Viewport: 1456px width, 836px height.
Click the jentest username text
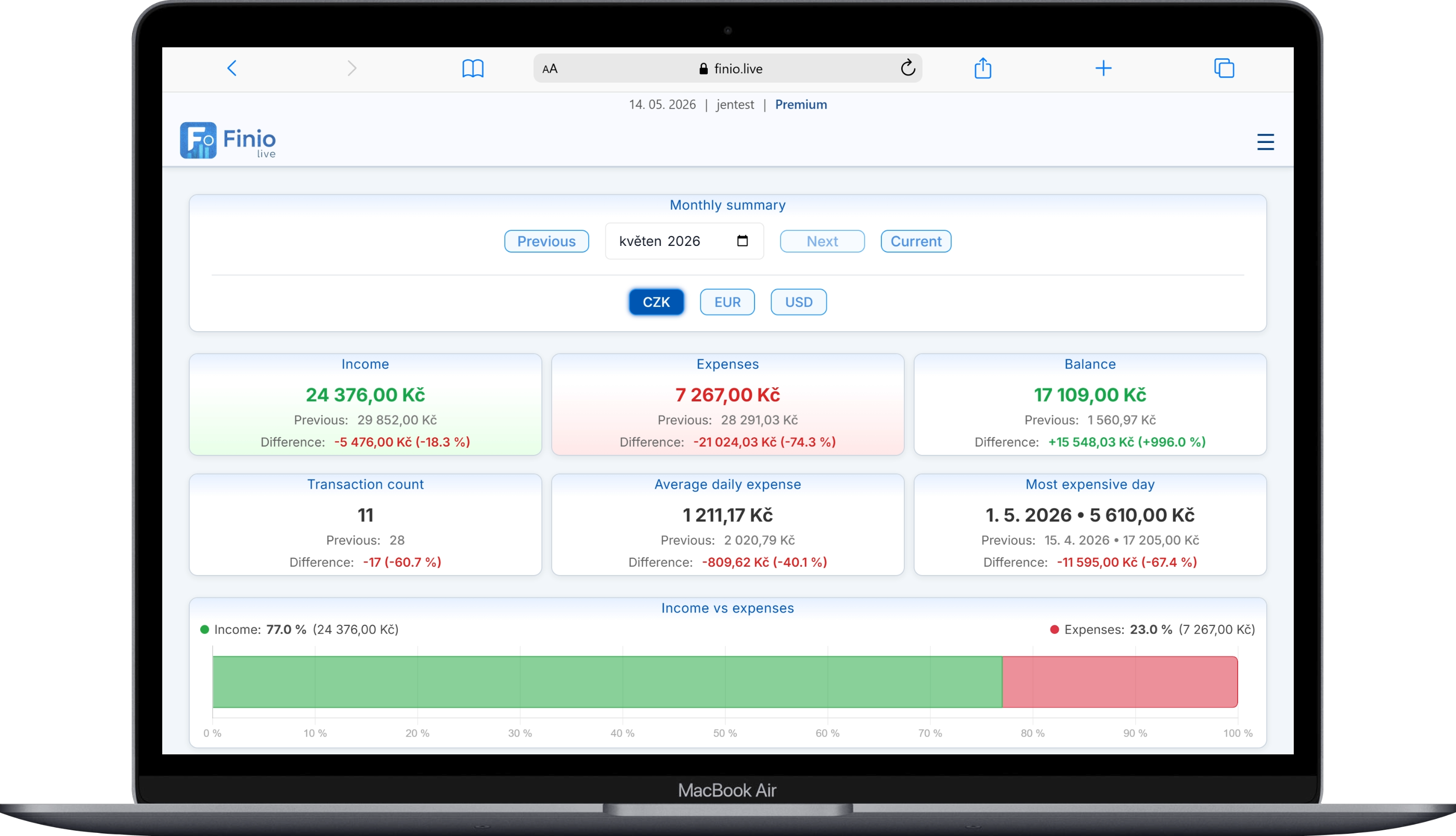point(735,104)
